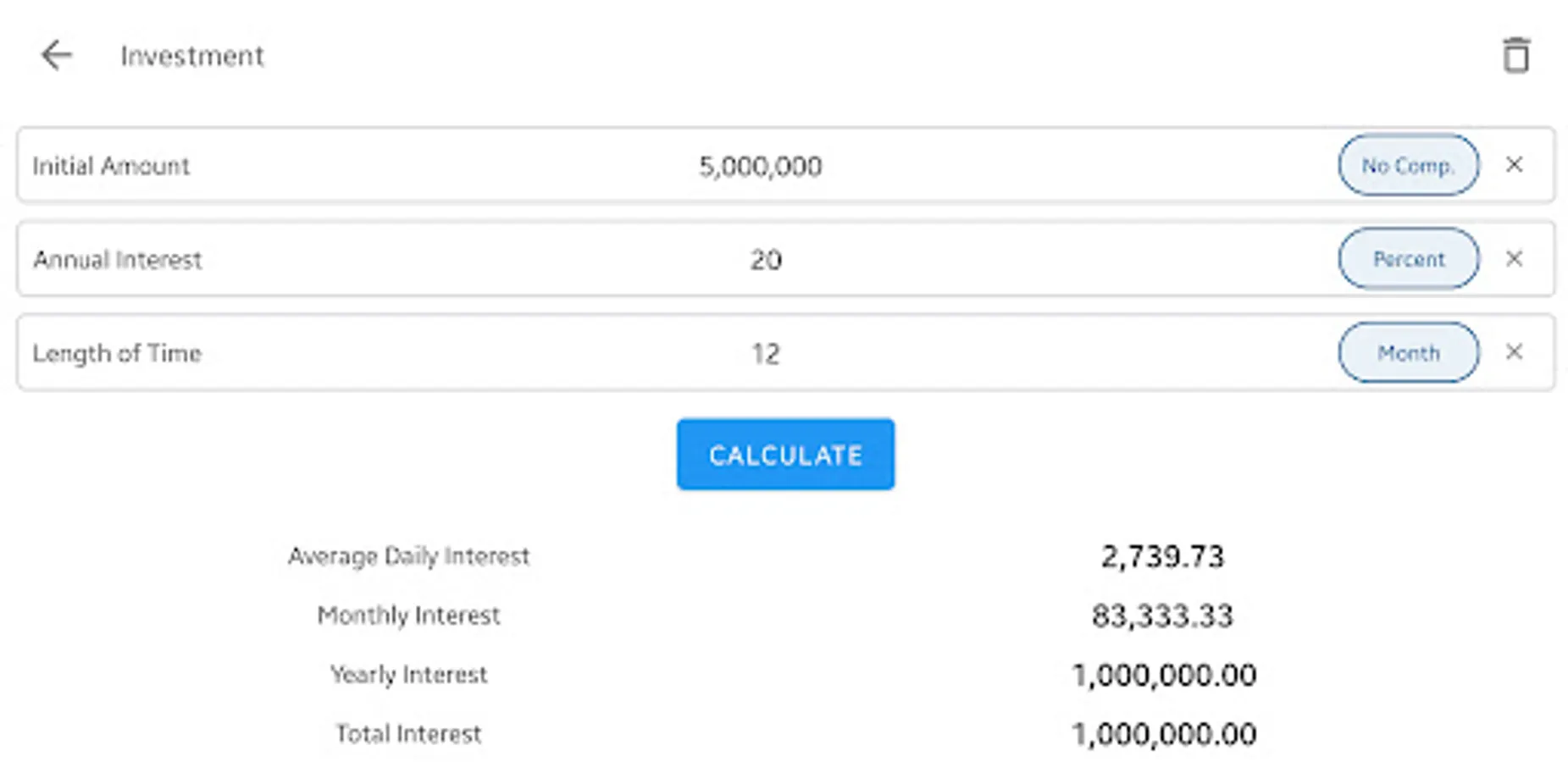
Task: Select the Total Interest result value
Action: pos(1163,734)
